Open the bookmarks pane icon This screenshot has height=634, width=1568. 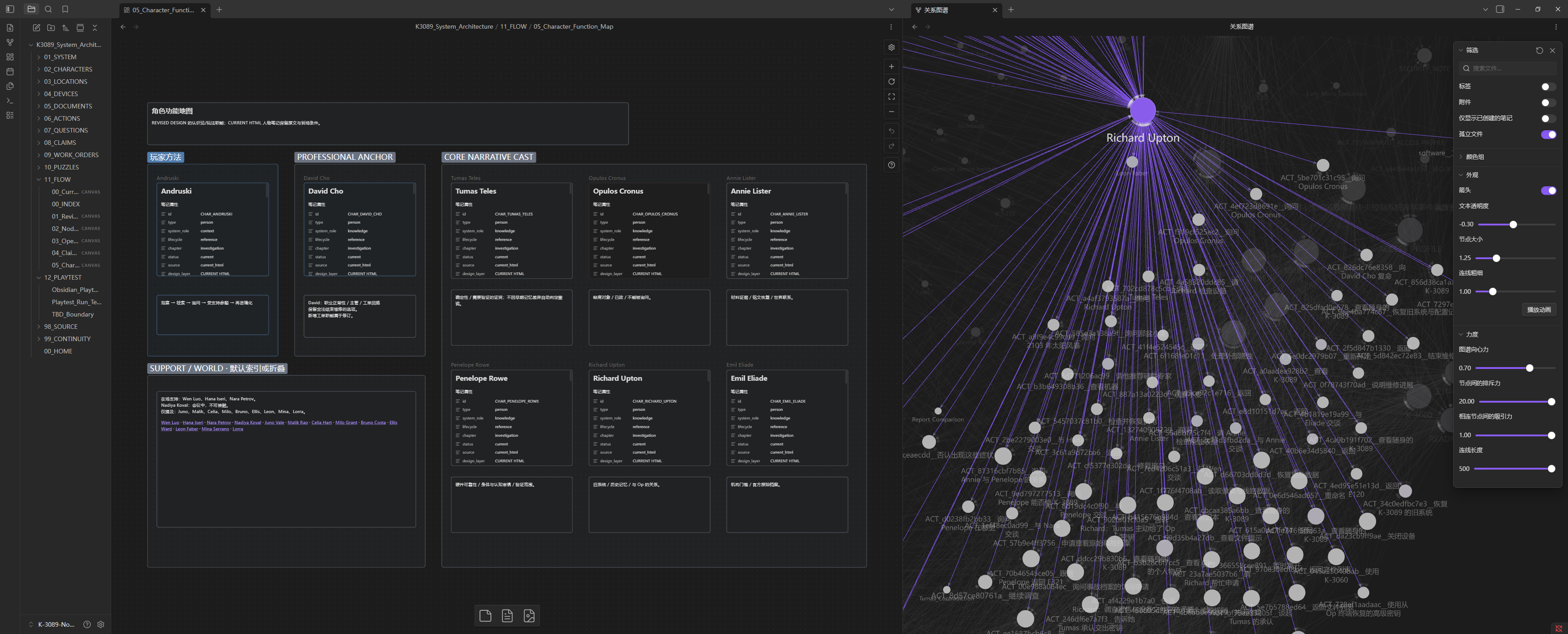point(65,9)
